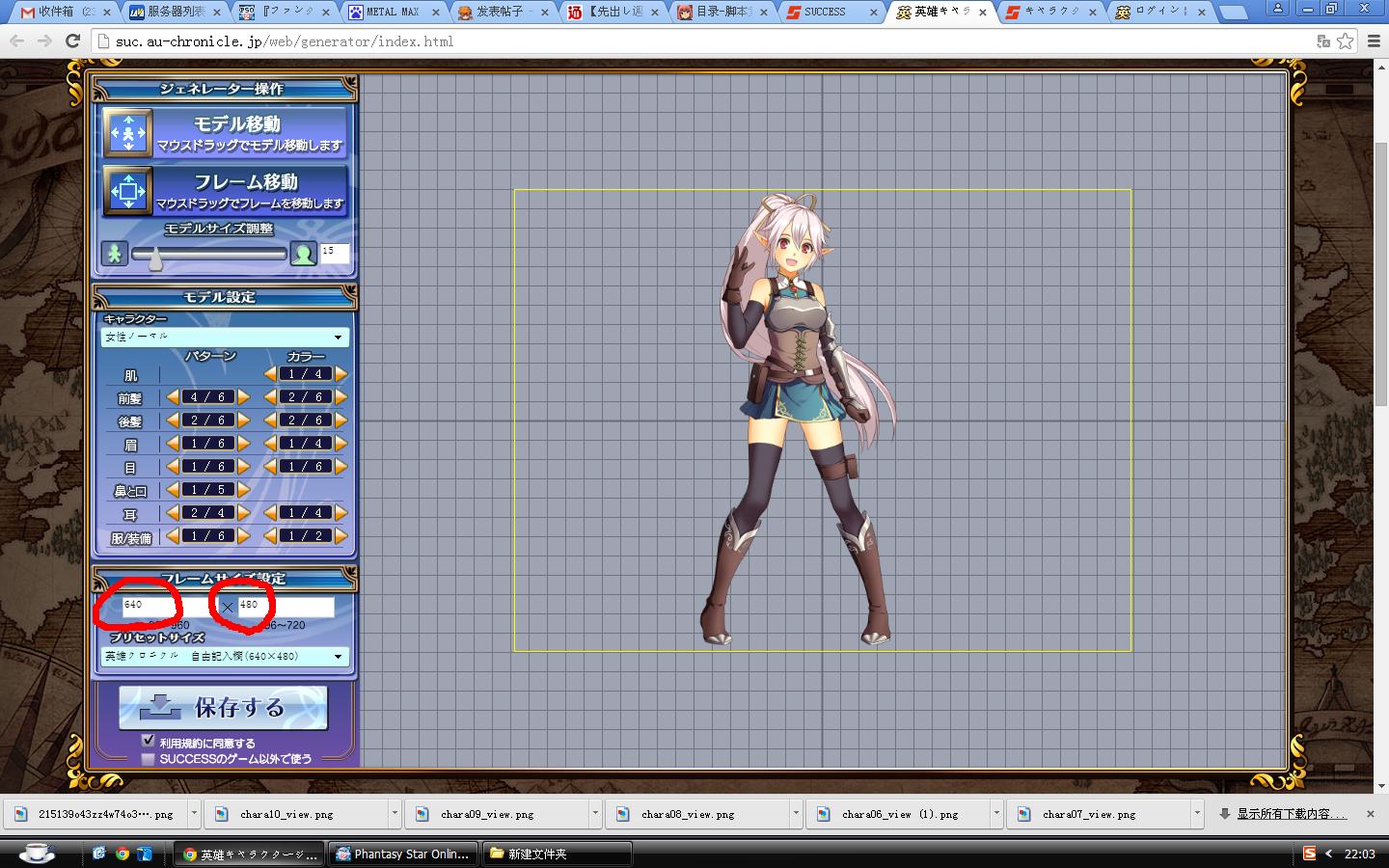The image size is (1389, 868).
Task: Click previous color arrow for 目
Action: [270, 467]
